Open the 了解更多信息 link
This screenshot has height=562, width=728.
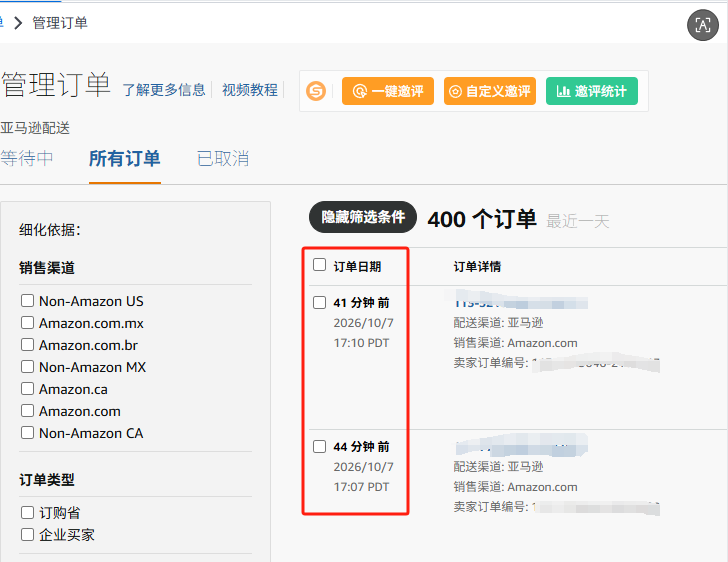[x=163, y=90]
